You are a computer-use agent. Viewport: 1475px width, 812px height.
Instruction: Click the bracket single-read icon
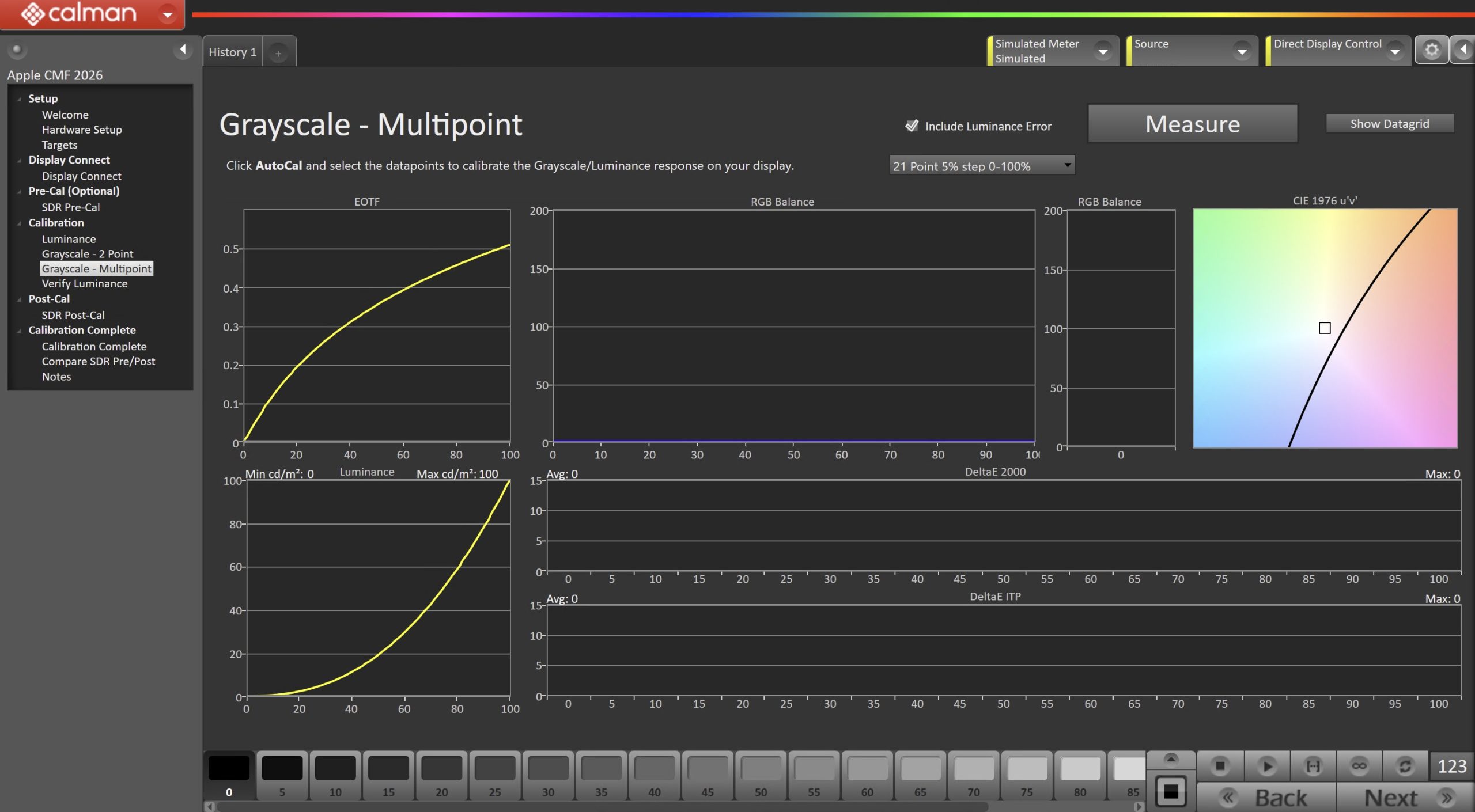[x=1313, y=766]
